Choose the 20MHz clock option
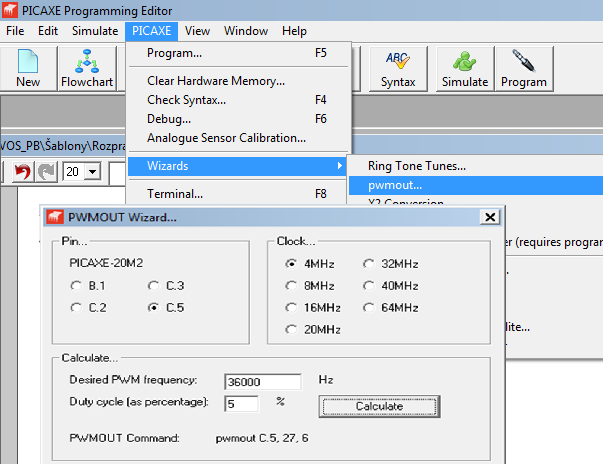 [291, 329]
